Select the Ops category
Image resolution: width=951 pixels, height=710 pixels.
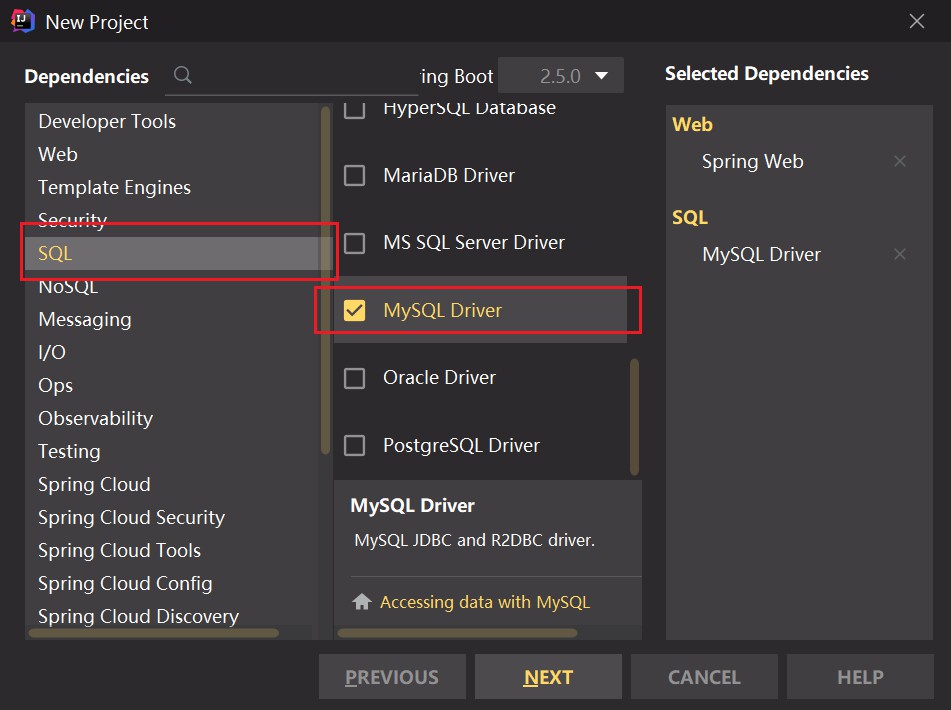[172, 386]
